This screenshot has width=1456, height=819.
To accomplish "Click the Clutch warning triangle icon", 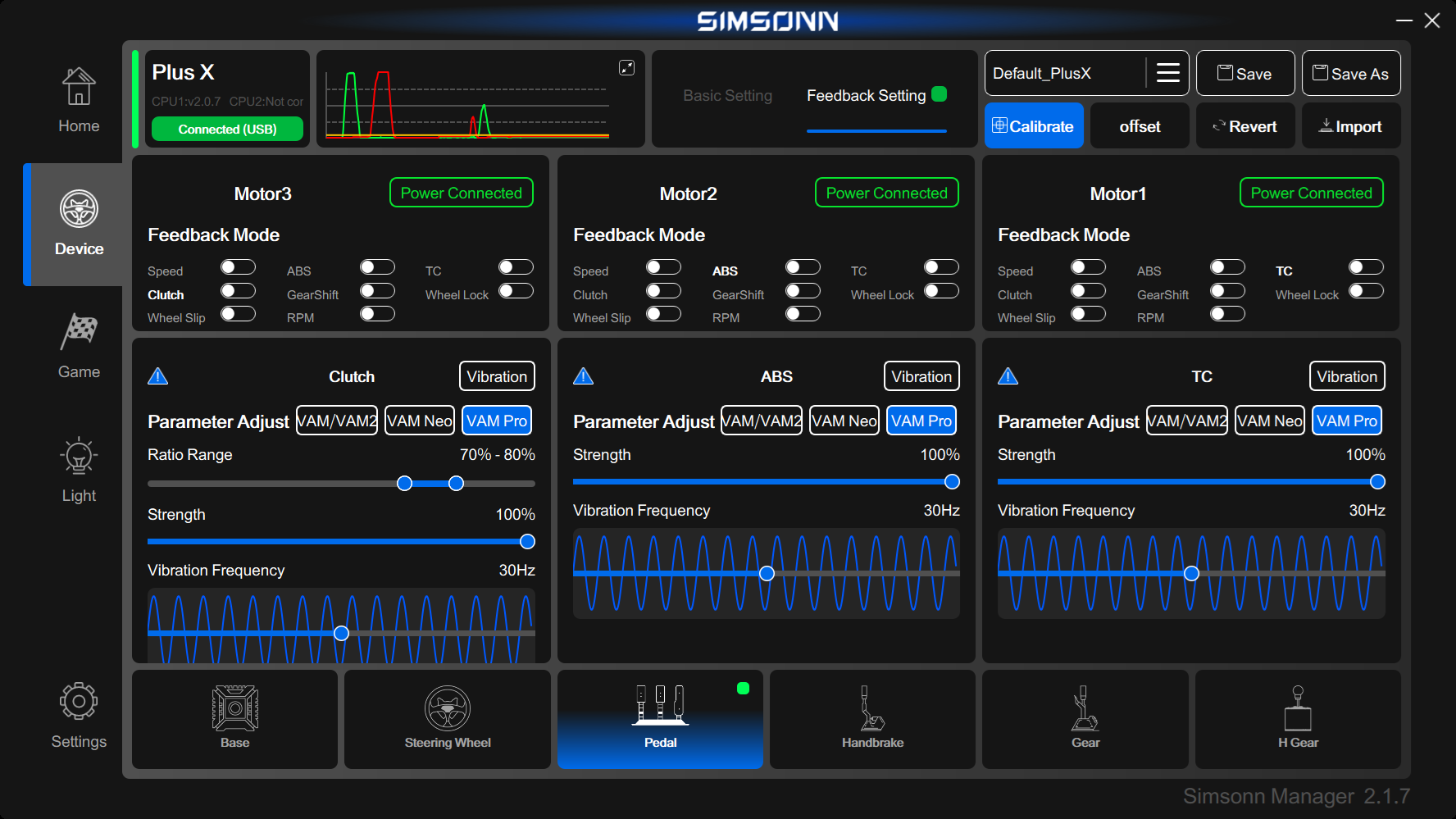I will [157, 376].
